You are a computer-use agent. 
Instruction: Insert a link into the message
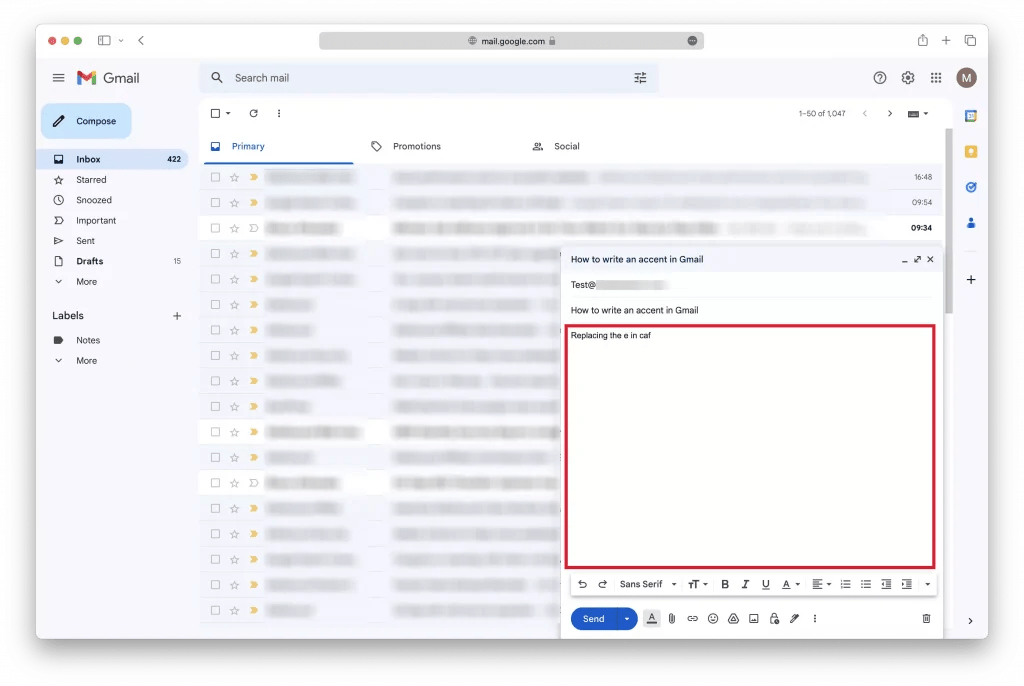click(692, 618)
